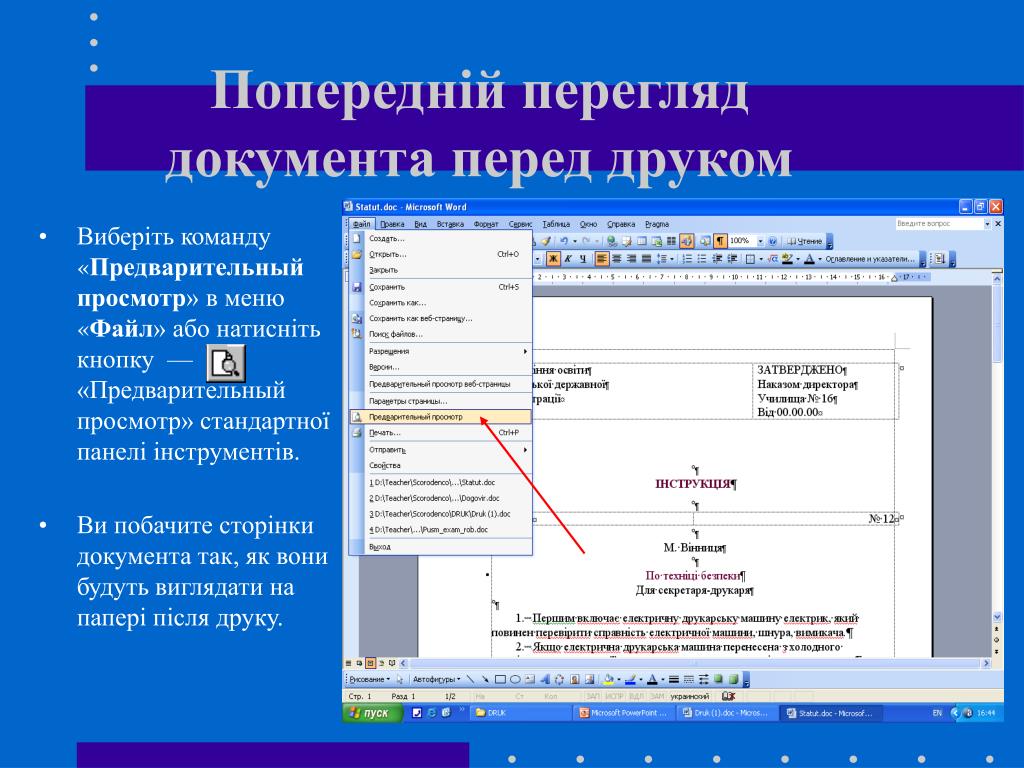This screenshot has height=768, width=1024.
Task: Choose Сохранить как... menu item
Action: coord(441,303)
